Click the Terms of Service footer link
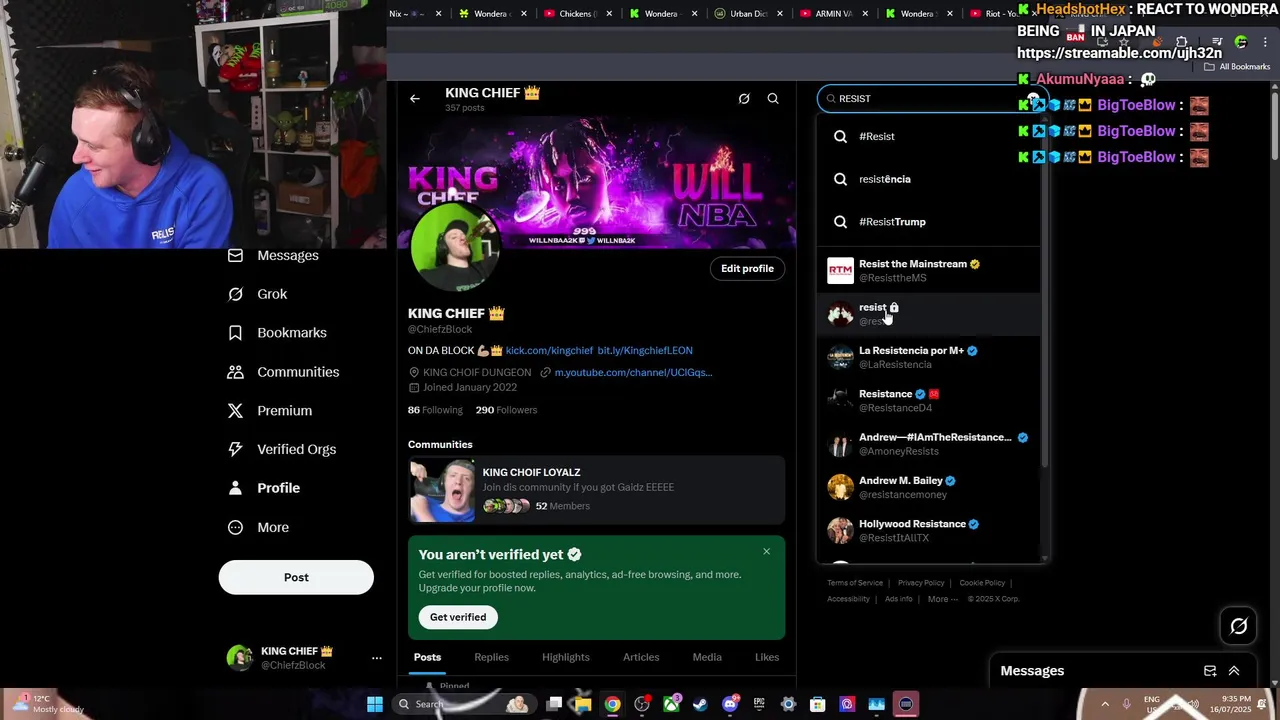The width and height of the screenshot is (1280, 720). pyautogui.click(x=855, y=583)
